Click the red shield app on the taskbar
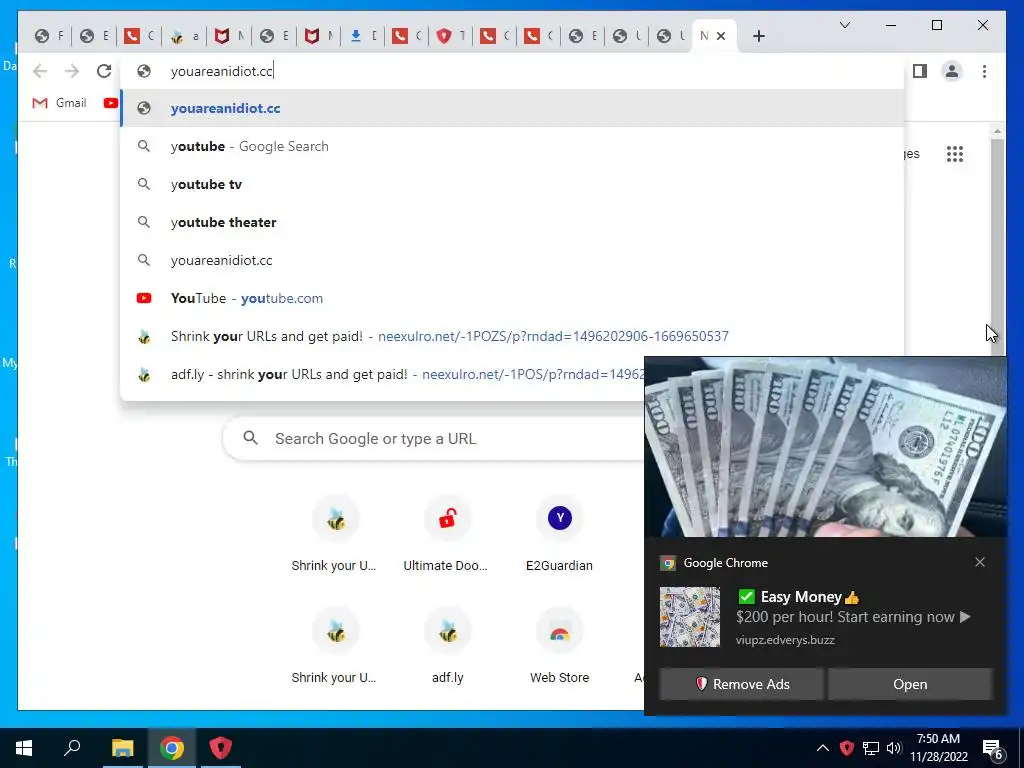1024x768 pixels. click(221, 748)
